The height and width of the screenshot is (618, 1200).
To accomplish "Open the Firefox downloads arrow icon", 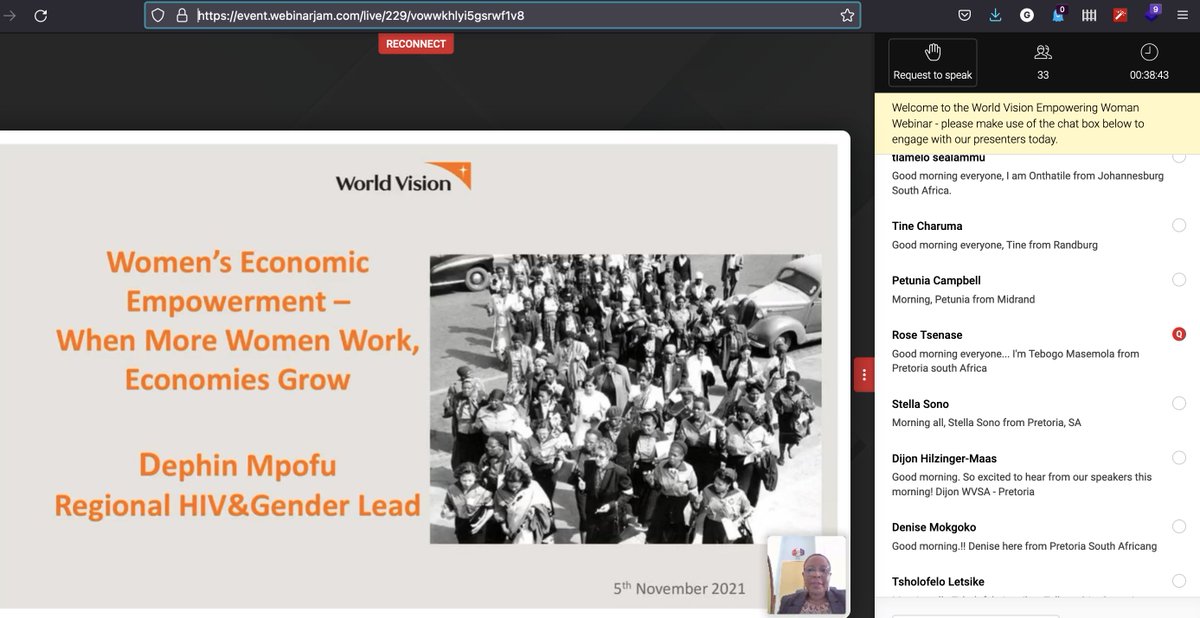I will 995,15.
